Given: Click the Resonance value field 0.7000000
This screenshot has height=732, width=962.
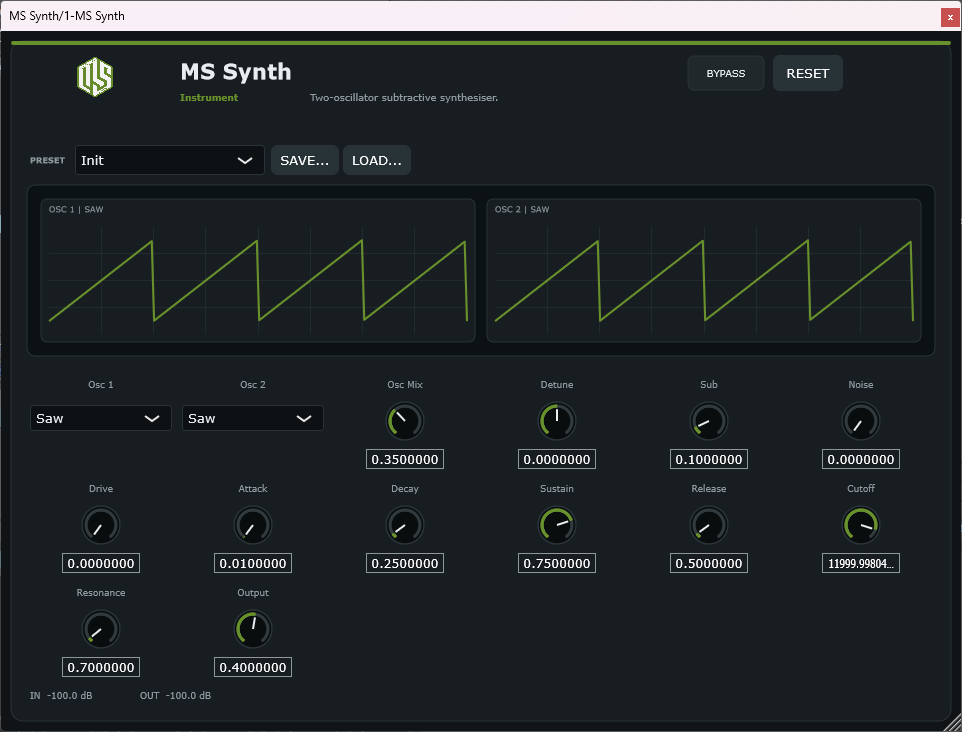Looking at the screenshot, I should click(x=101, y=668).
